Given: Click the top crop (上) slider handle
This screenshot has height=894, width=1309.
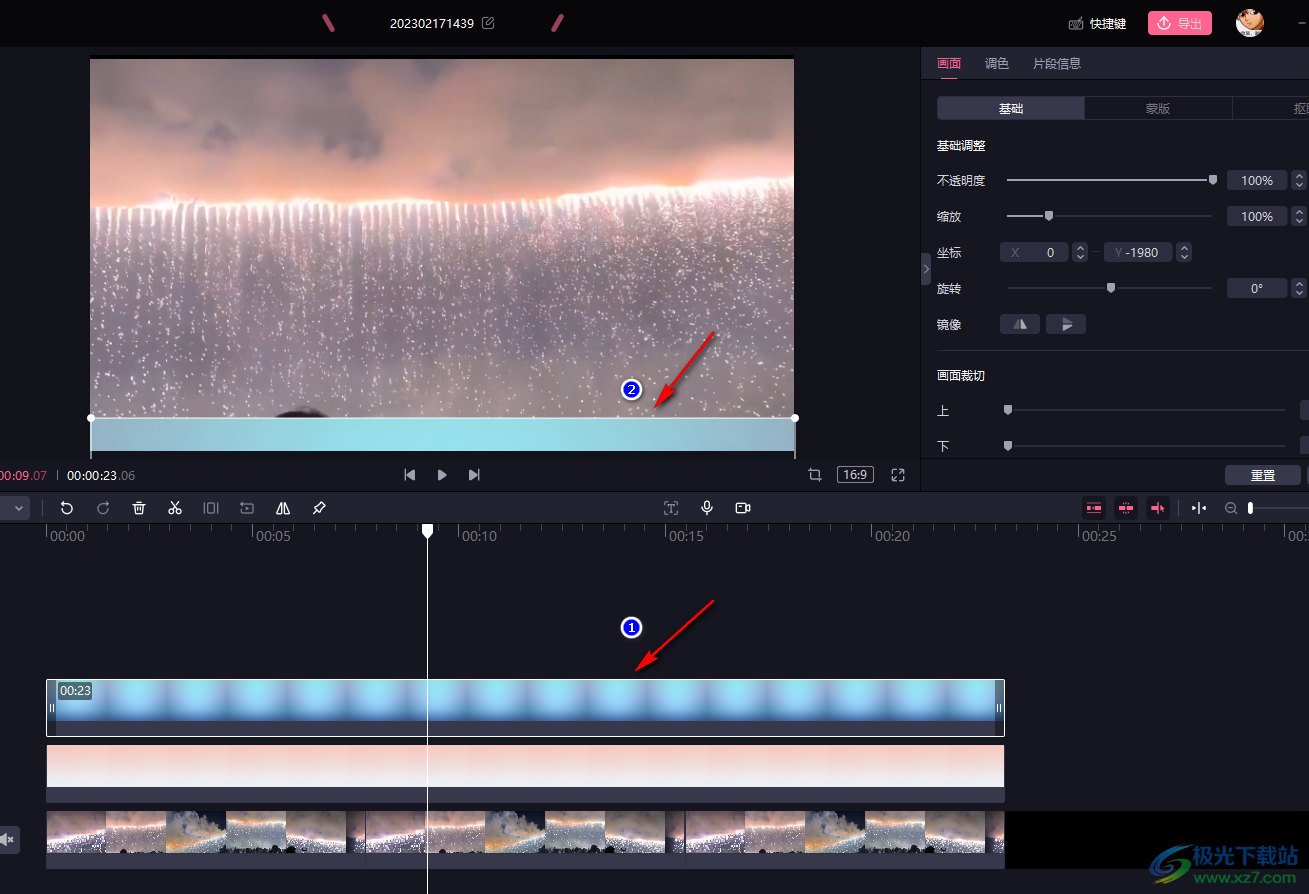Looking at the screenshot, I should click(x=1008, y=409).
